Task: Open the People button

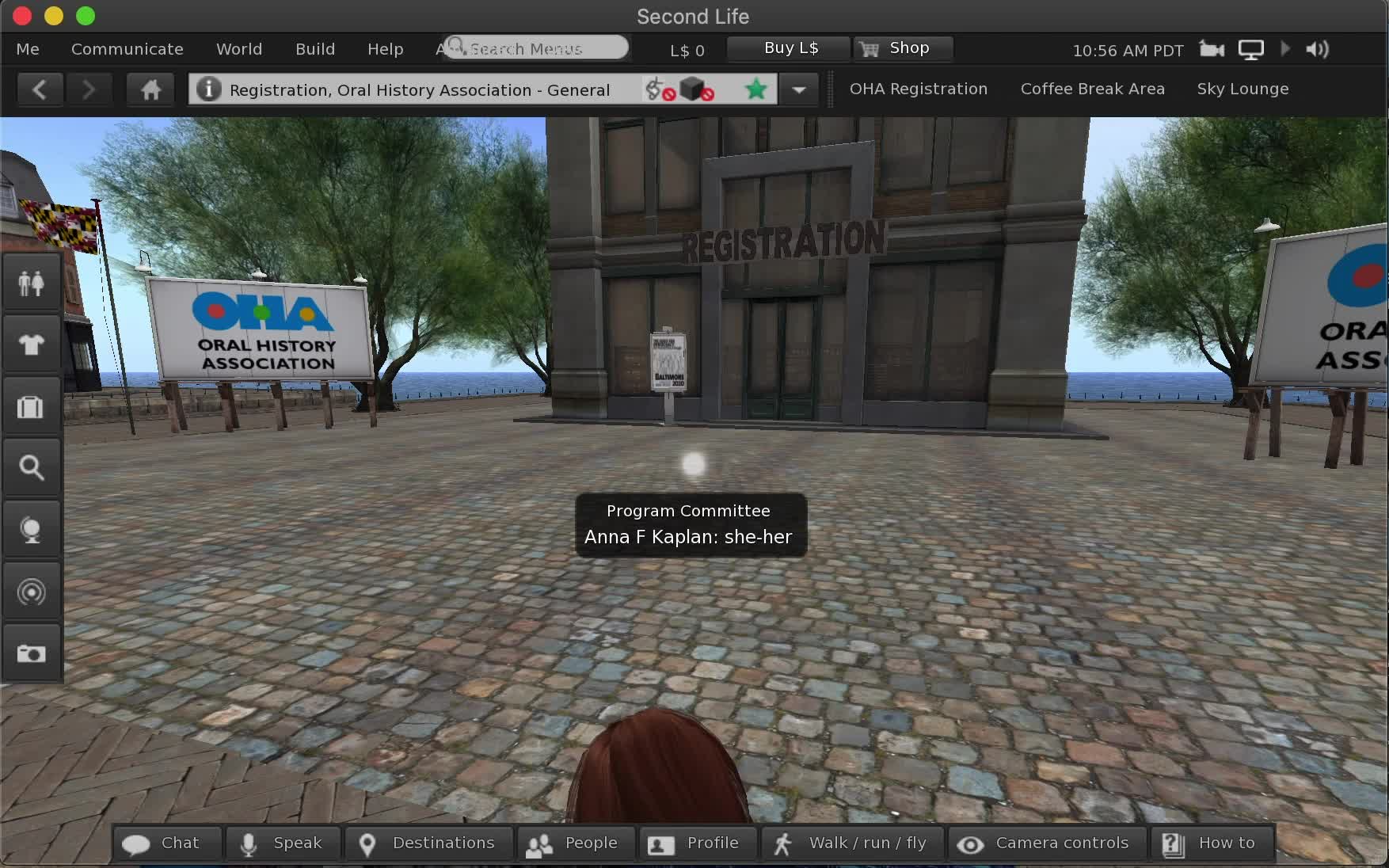Action: pos(576,843)
